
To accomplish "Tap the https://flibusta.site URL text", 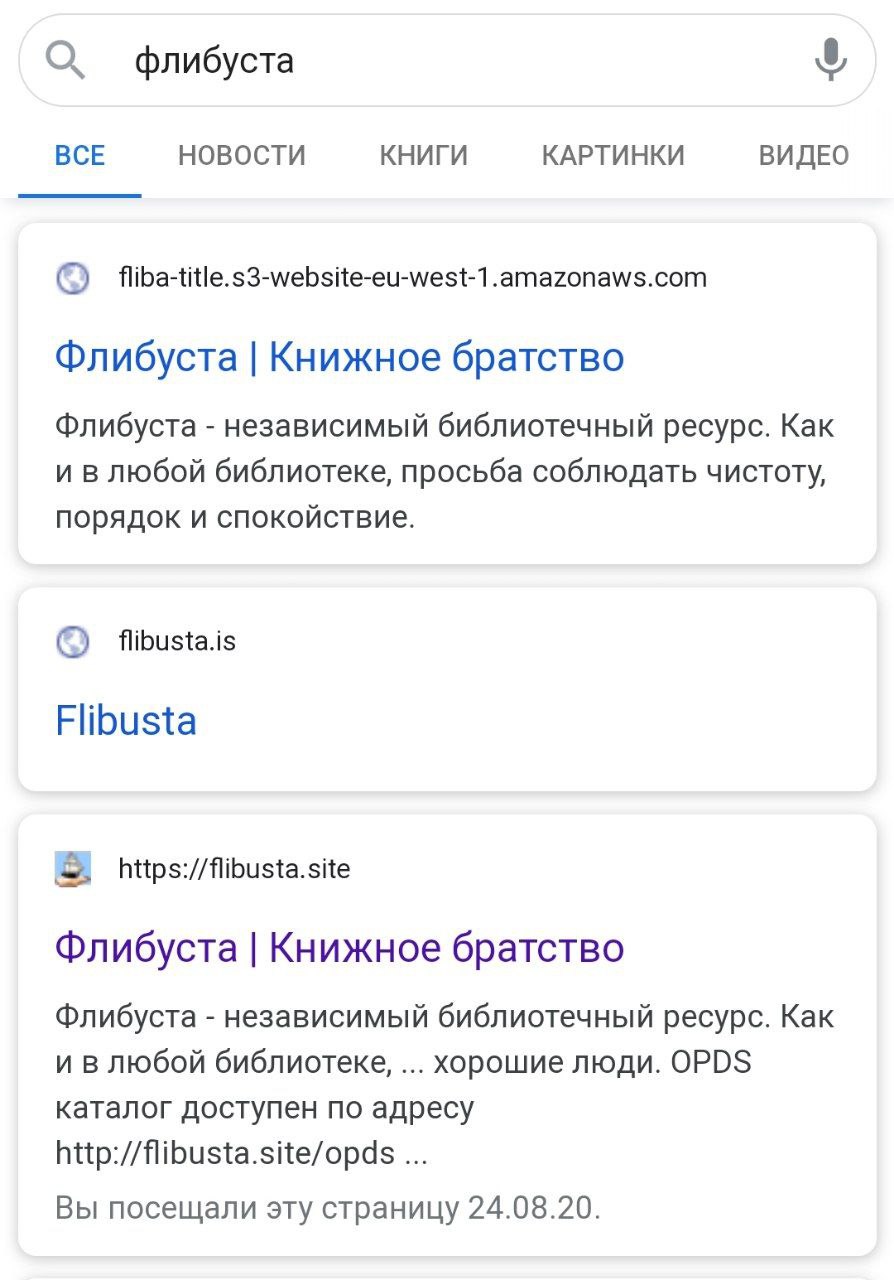I will click(x=234, y=869).
